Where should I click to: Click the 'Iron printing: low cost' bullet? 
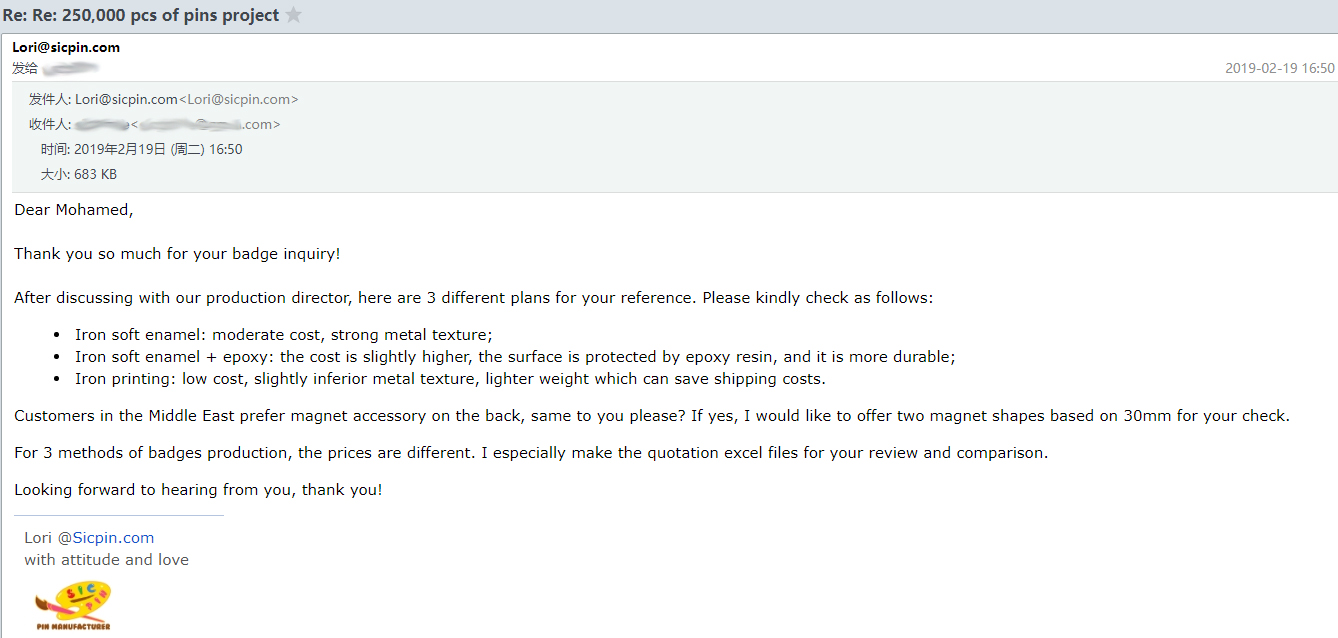click(x=450, y=379)
